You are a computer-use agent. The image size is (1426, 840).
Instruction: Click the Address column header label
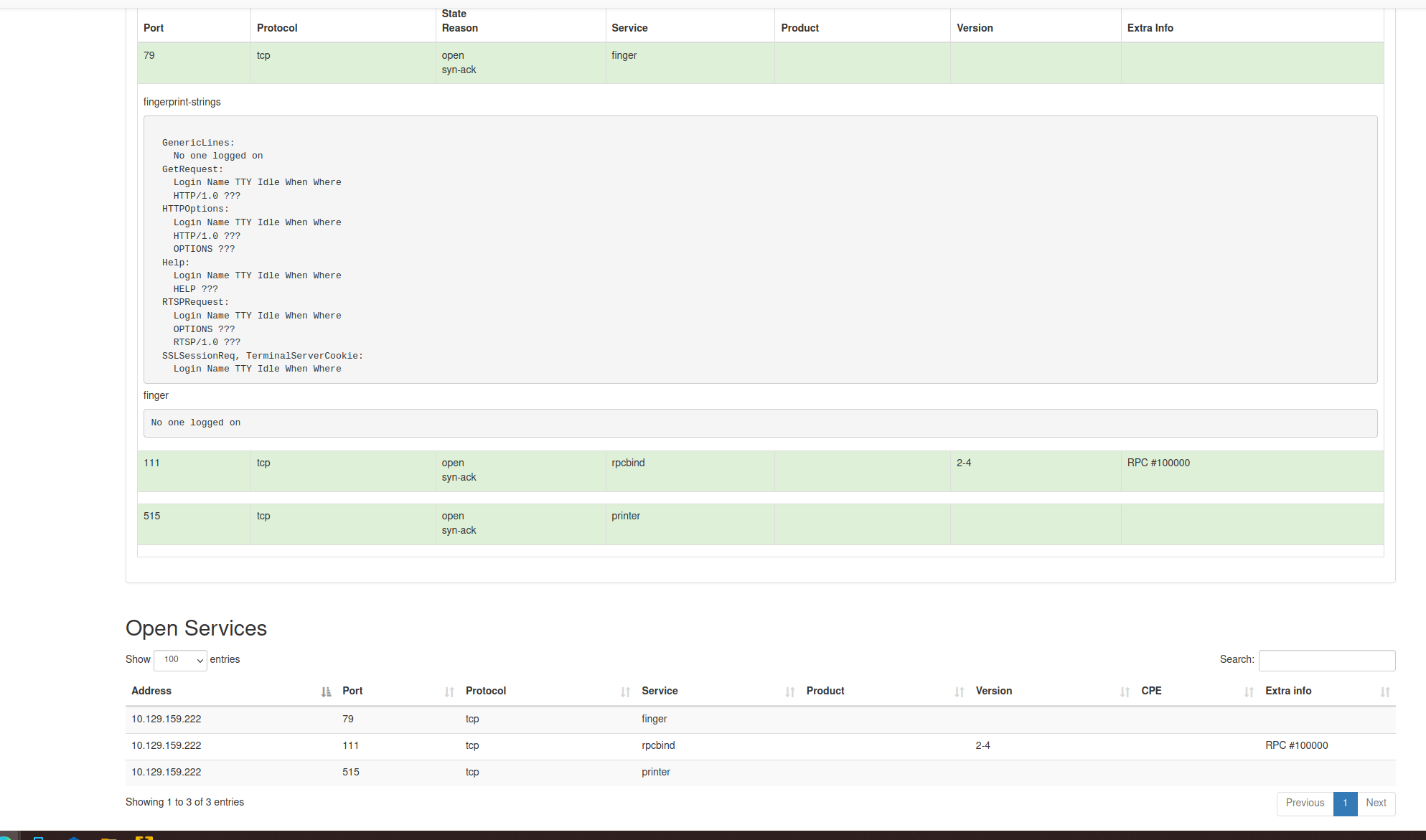pyautogui.click(x=151, y=691)
